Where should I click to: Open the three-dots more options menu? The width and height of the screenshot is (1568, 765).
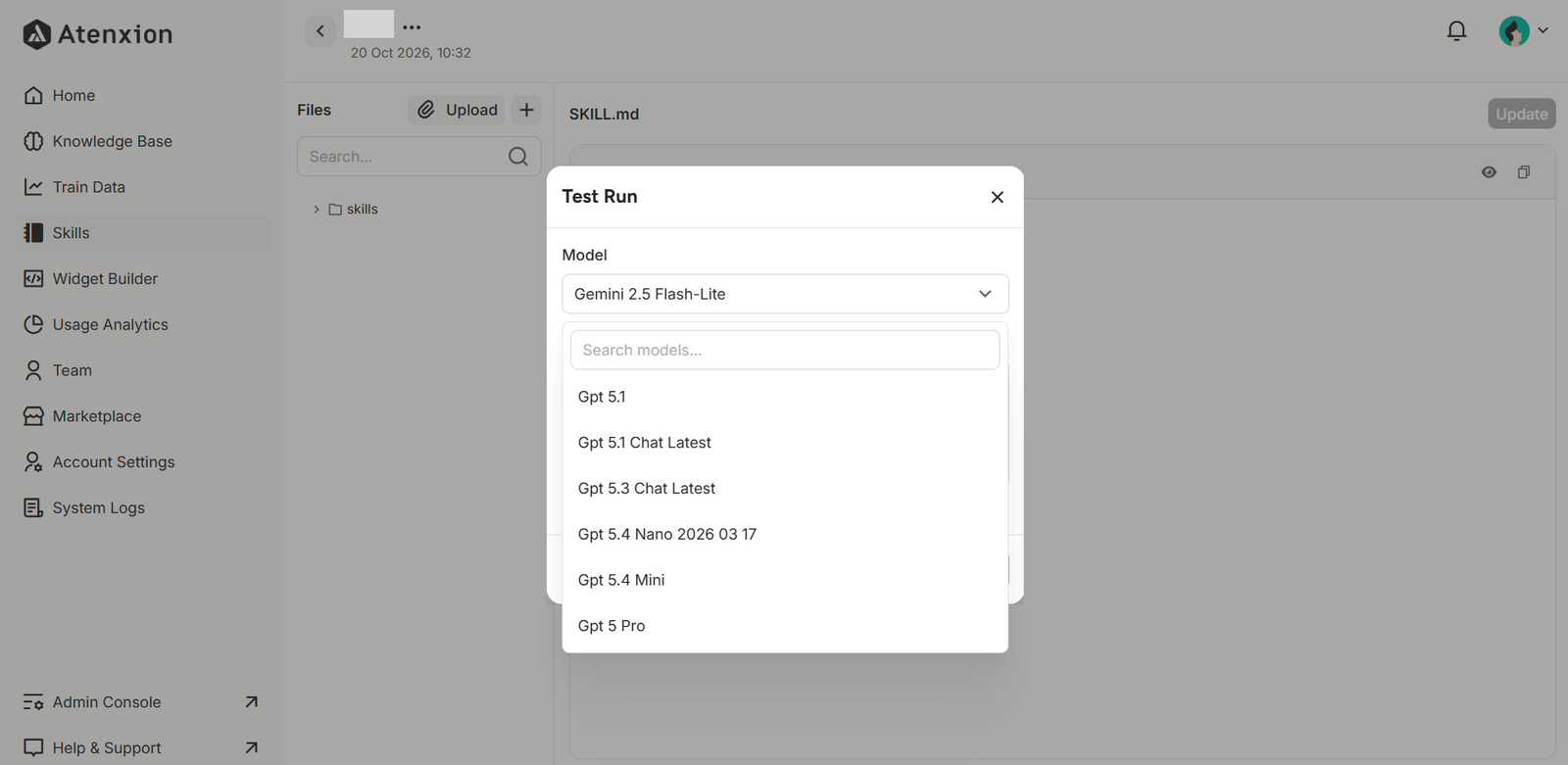412,27
